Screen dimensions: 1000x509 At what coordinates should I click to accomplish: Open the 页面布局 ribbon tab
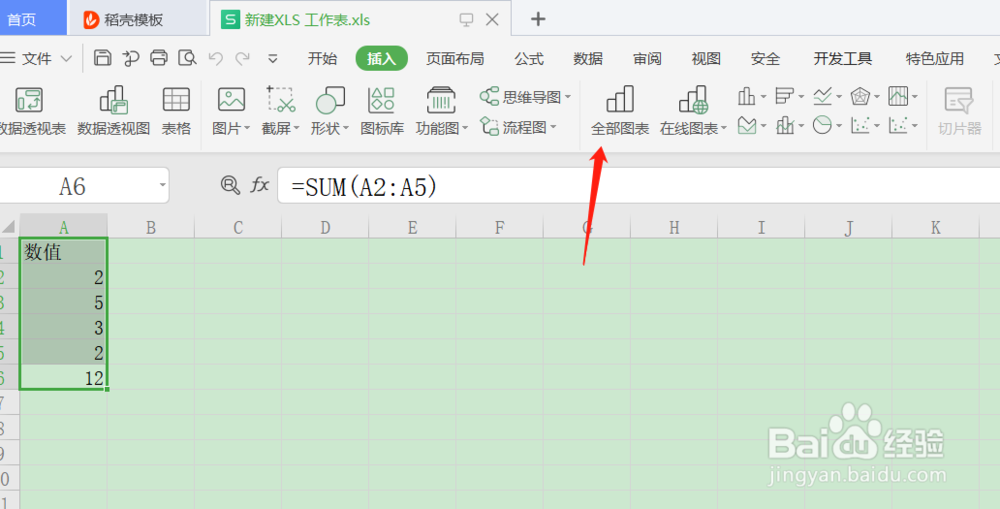pyautogui.click(x=455, y=59)
